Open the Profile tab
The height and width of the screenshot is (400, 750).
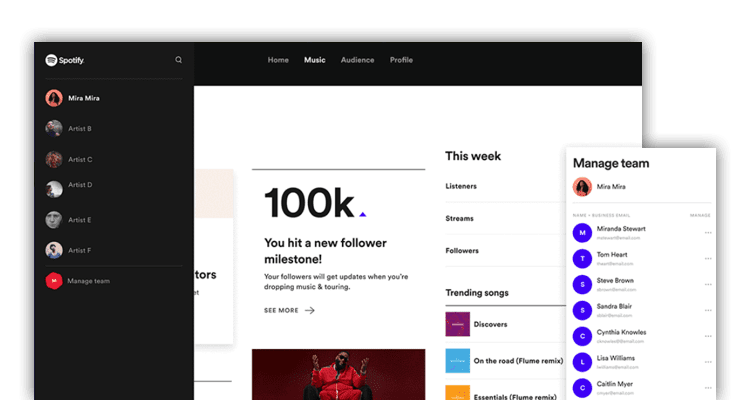tap(401, 60)
